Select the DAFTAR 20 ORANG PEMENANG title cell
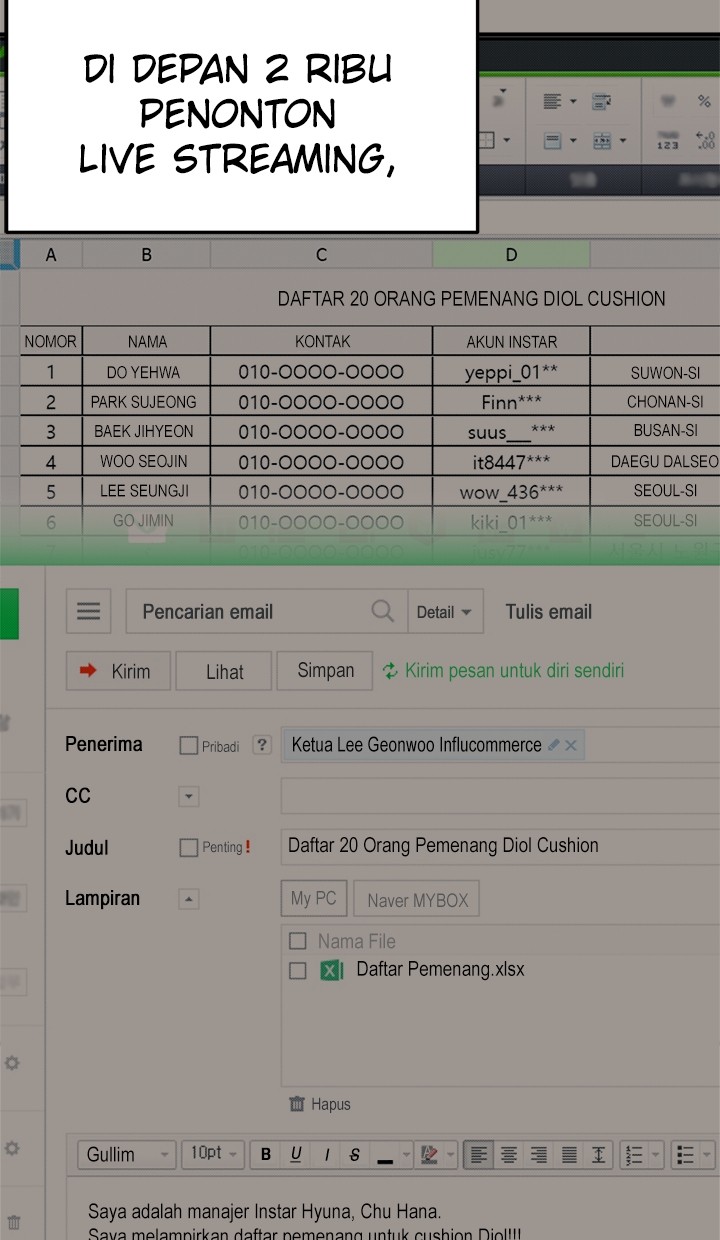 (x=471, y=298)
